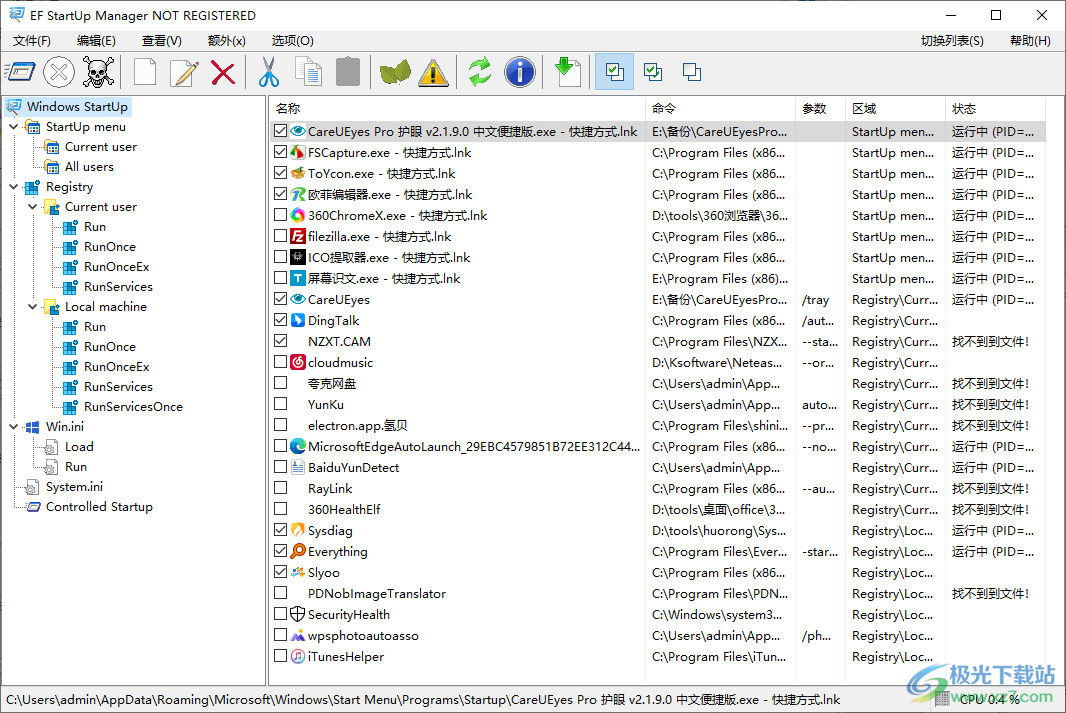Click the DingTalk blue icon
The width and height of the screenshot is (1066, 713).
tap(298, 320)
